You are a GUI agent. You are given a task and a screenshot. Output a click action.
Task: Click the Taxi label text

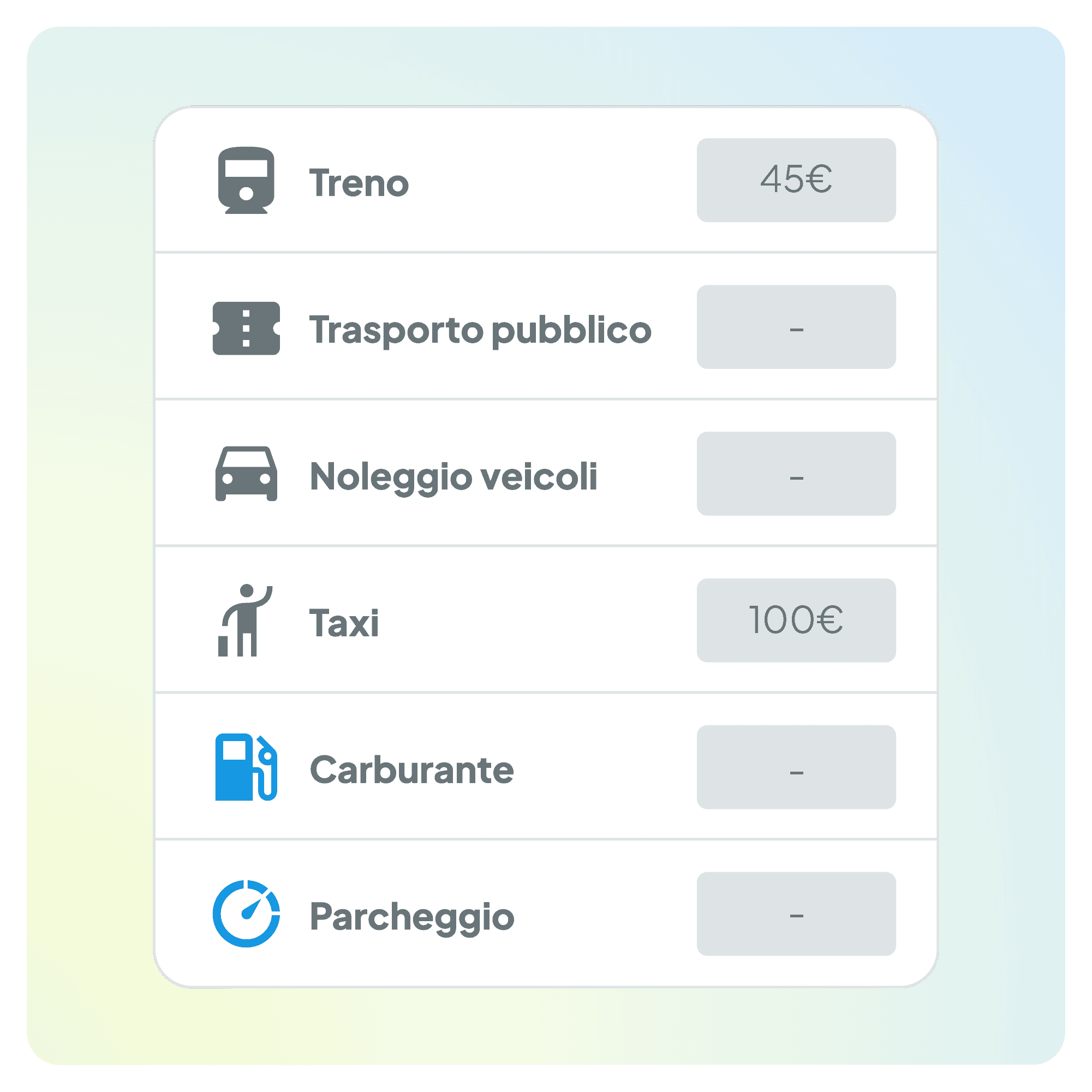[344, 623]
